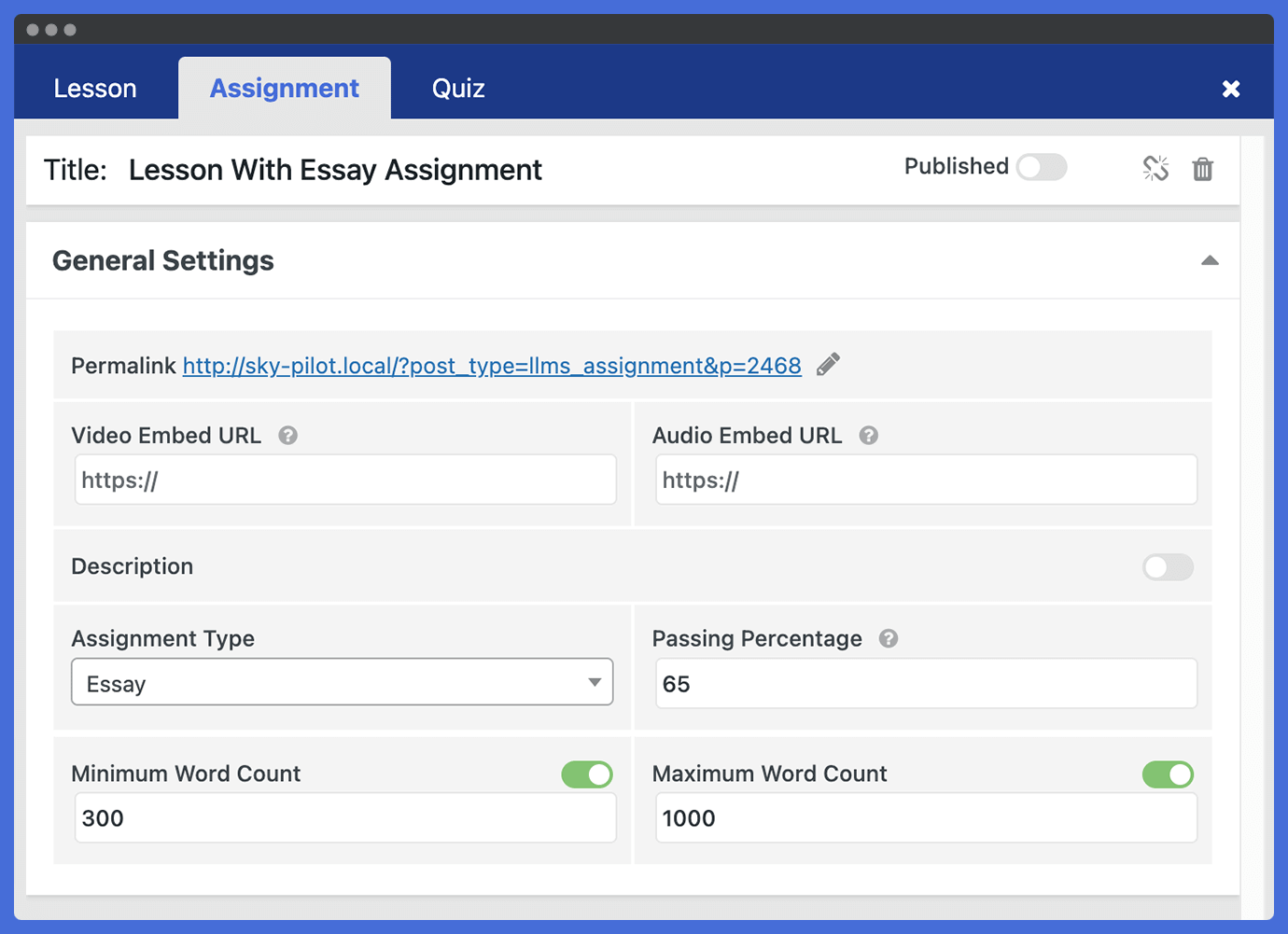Open Audio Embed URL help tooltip icon
The height and width of the screenshot is (934, 1288).
869,436
